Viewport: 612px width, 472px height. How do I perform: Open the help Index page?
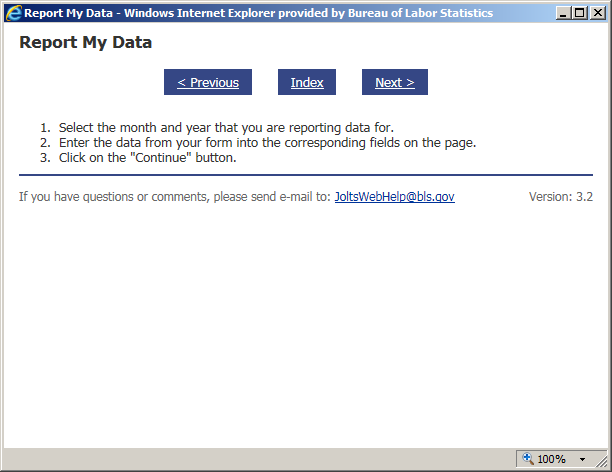click(307, 82)
